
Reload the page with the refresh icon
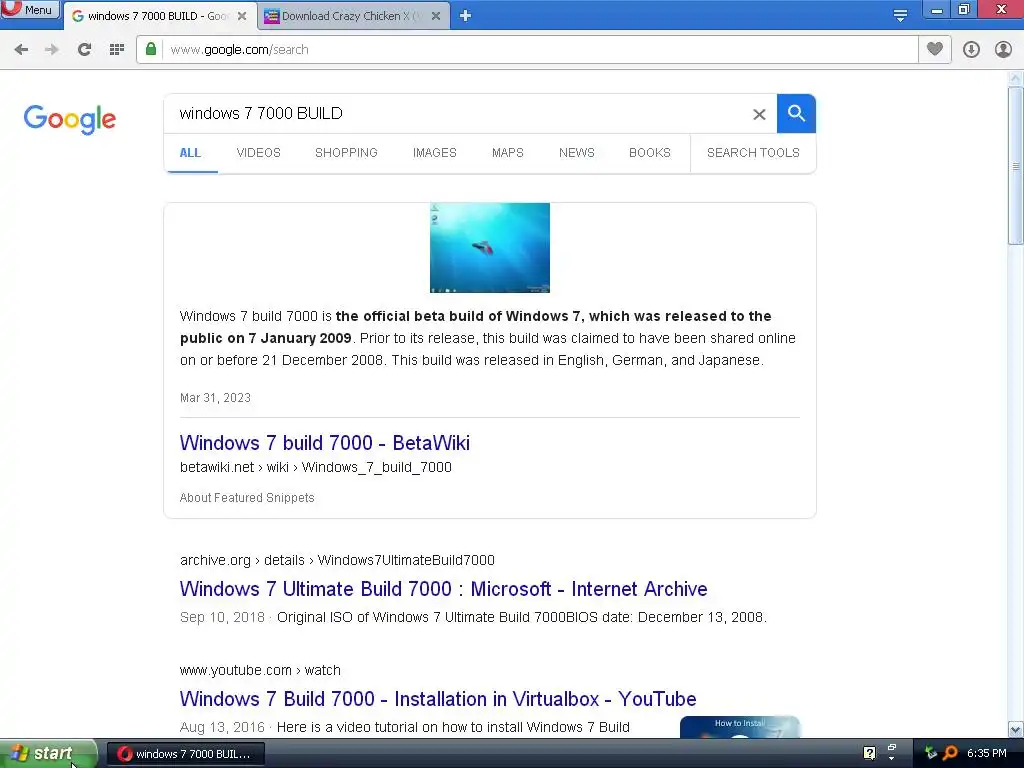click(x=84, y=50)
